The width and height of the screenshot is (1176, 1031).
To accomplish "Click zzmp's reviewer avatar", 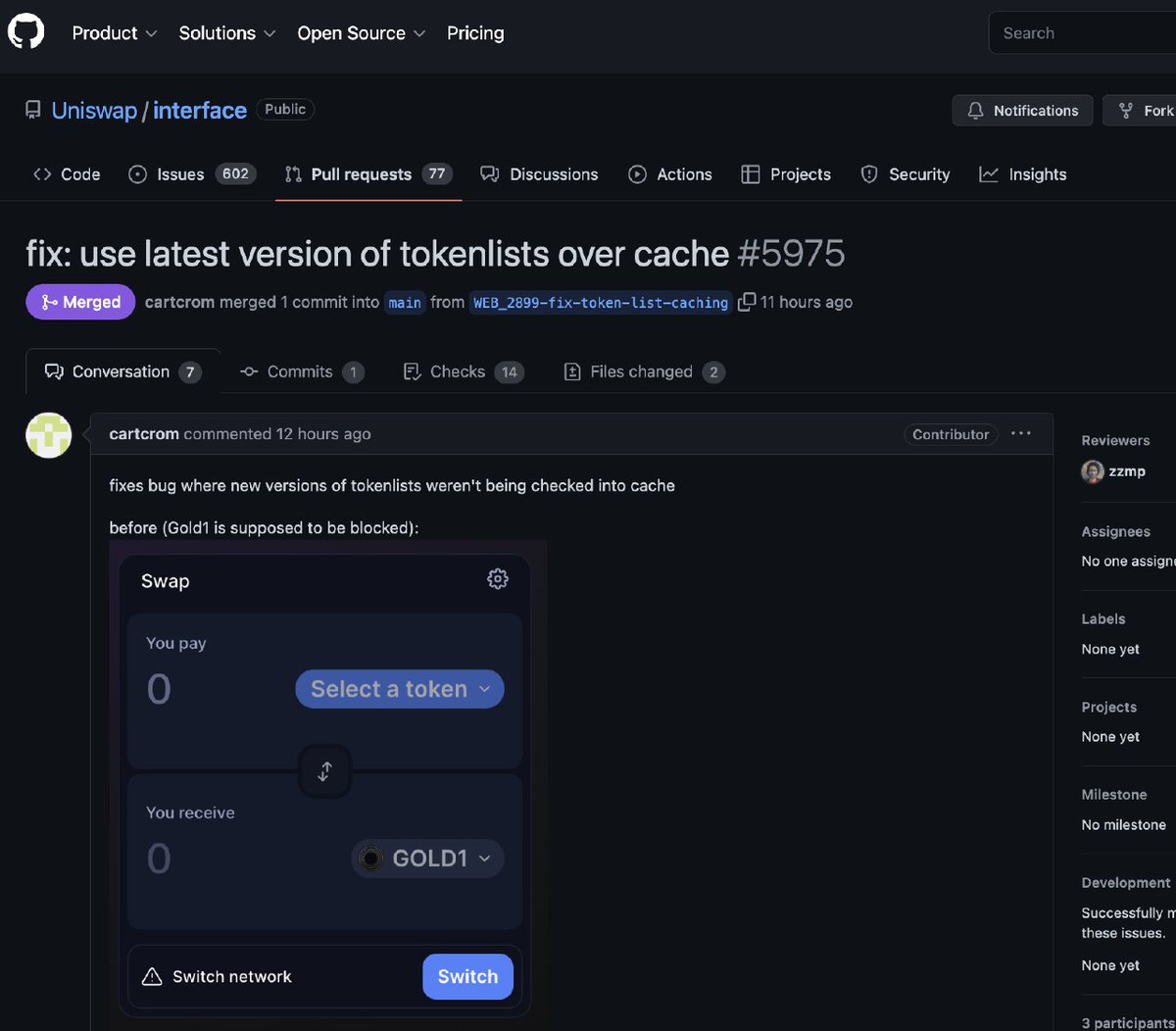I will tap(1093, 471).
